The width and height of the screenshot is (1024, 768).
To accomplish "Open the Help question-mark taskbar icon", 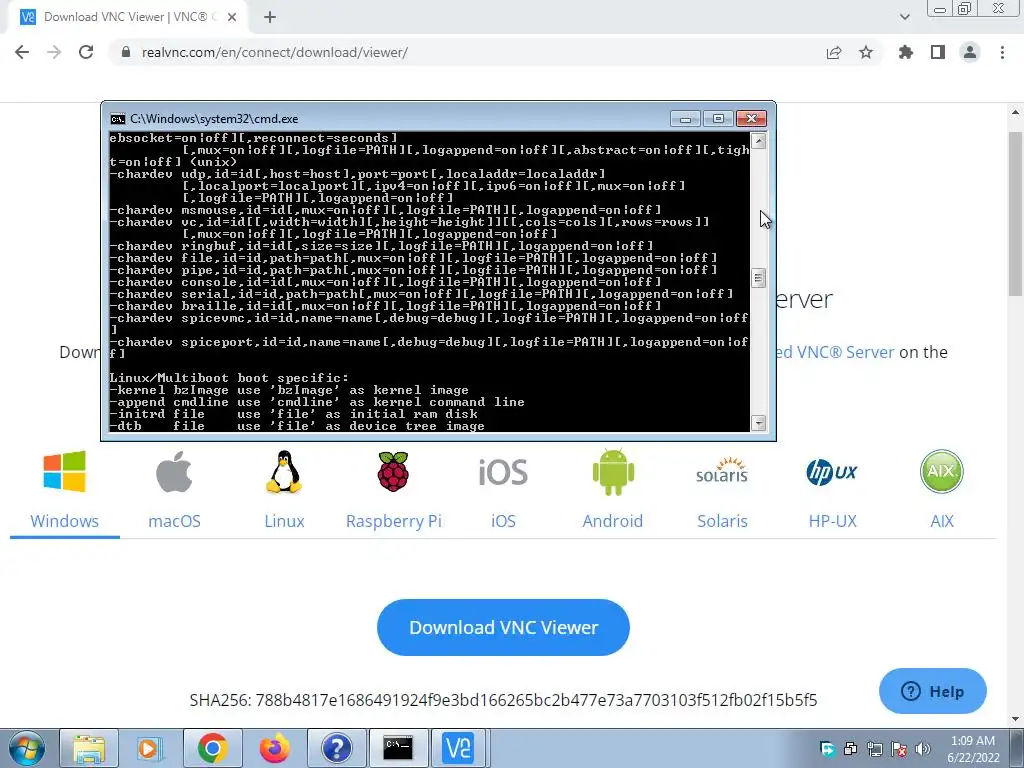I will 336,748.
